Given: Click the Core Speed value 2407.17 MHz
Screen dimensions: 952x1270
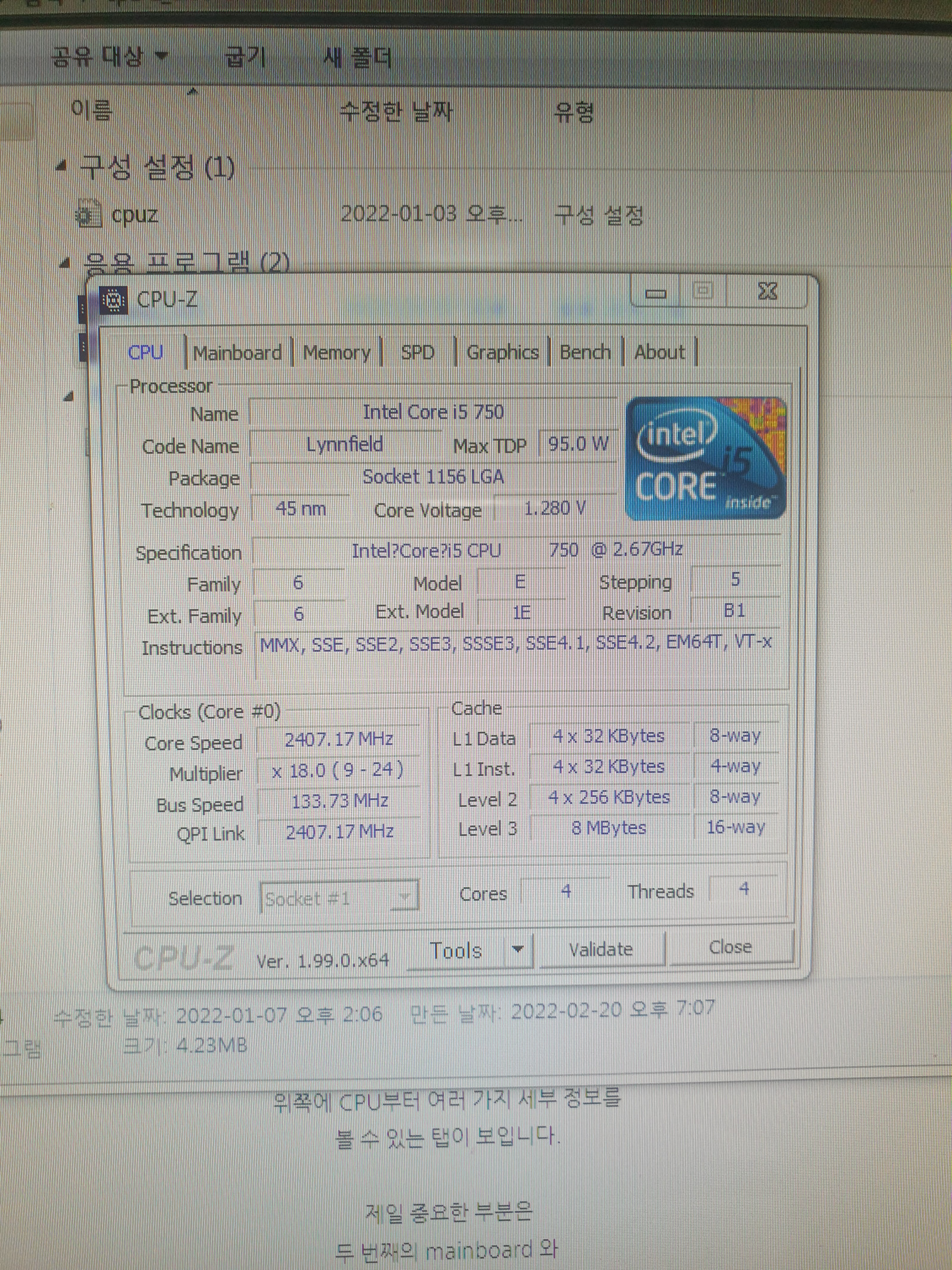Looking at the screenshot, I should (x=339, y=739).
